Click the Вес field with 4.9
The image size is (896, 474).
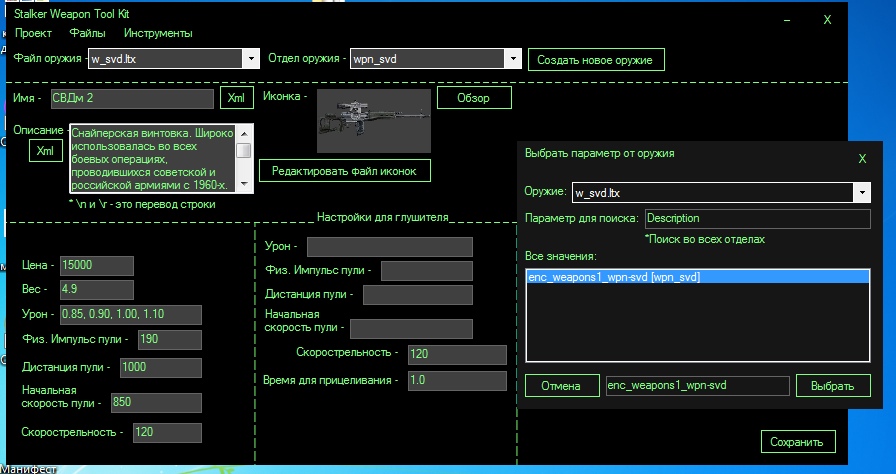click(x=97, y=290)
